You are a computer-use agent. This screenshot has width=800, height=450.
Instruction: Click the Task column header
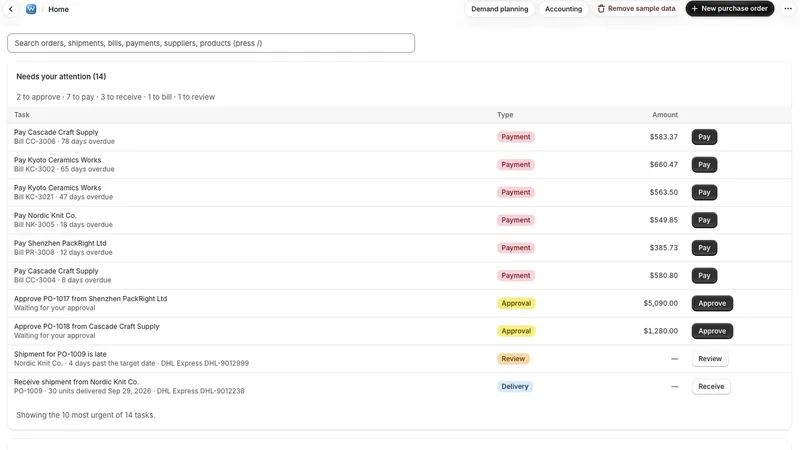(22, 115)
